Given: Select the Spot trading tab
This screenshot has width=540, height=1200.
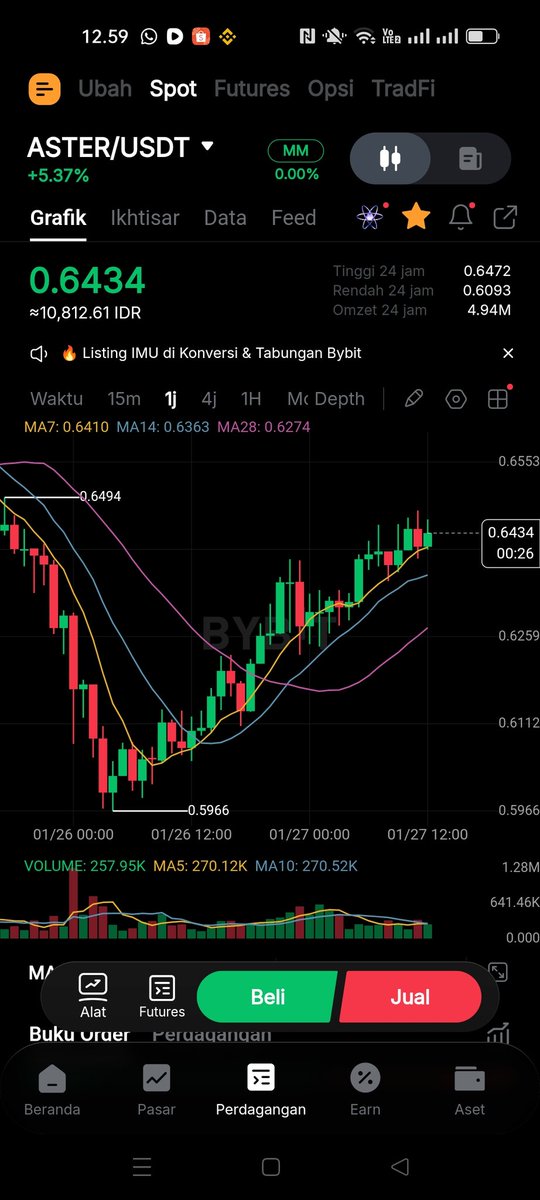Looking at the screenshot, I should coord(173,89).
